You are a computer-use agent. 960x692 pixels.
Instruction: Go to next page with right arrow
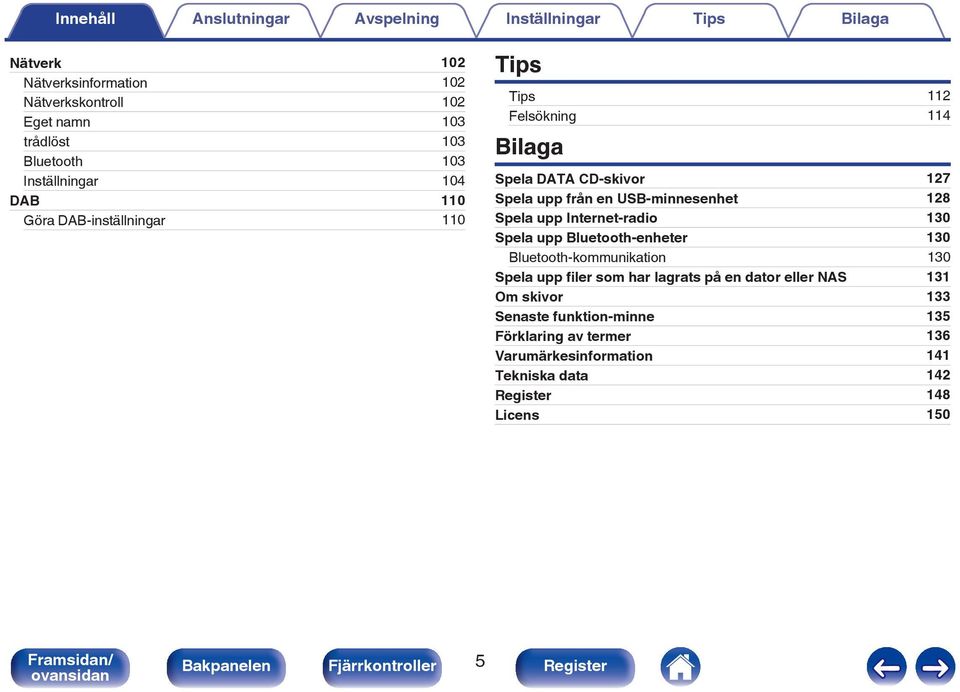point(935,666)
